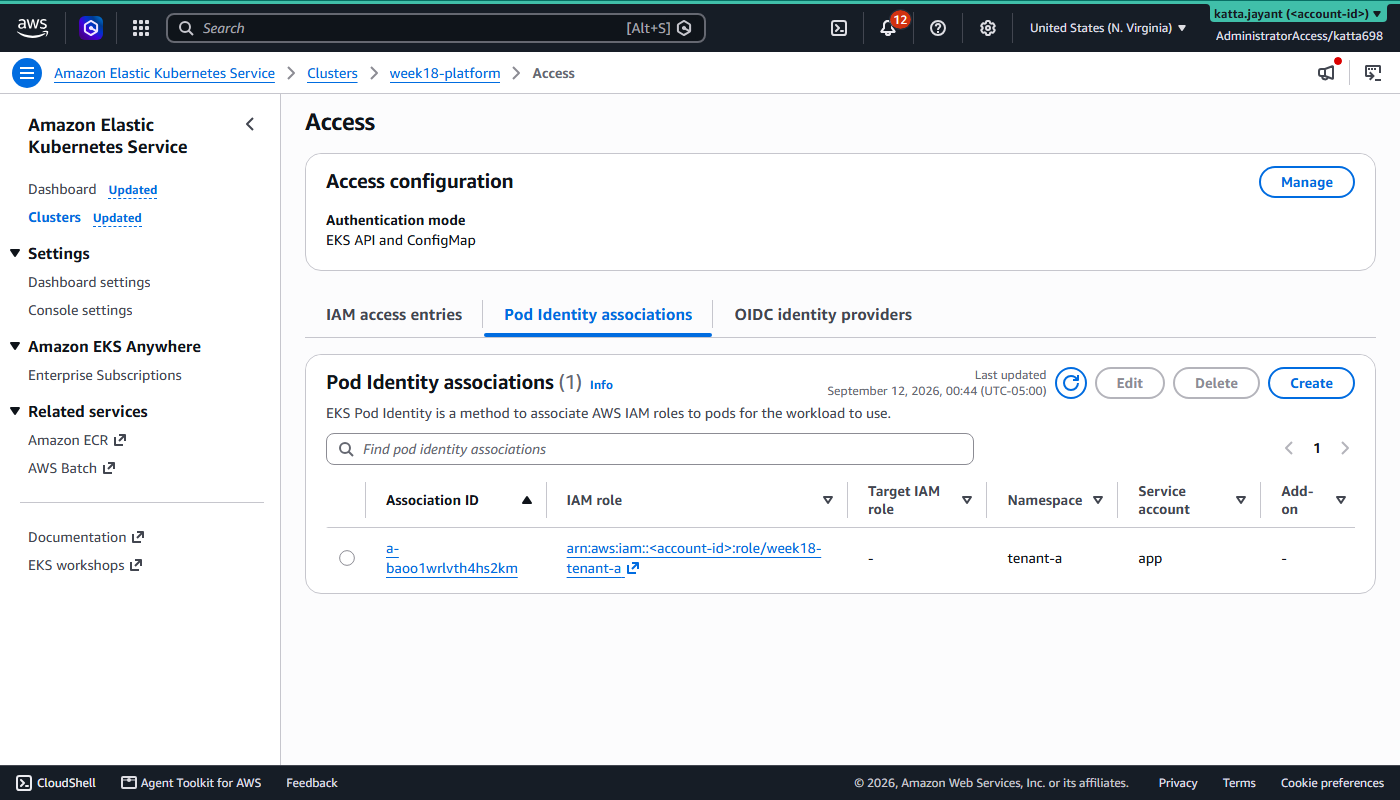This screenshot has height=800, width=1400.
Task: Switch to the IAM access entries tab
Action: click(394, 314)
